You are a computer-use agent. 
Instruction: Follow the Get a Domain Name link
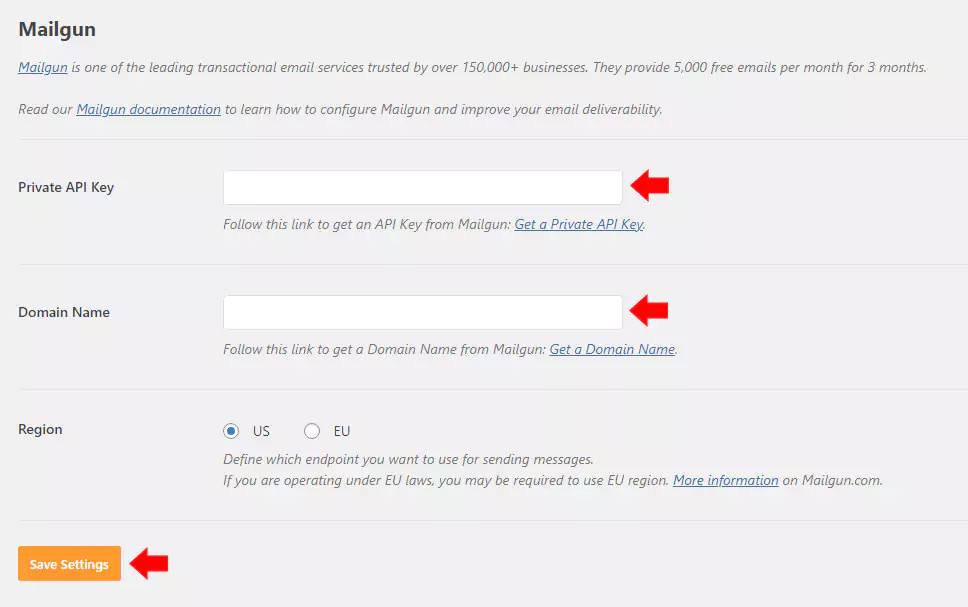pos(612,349)
